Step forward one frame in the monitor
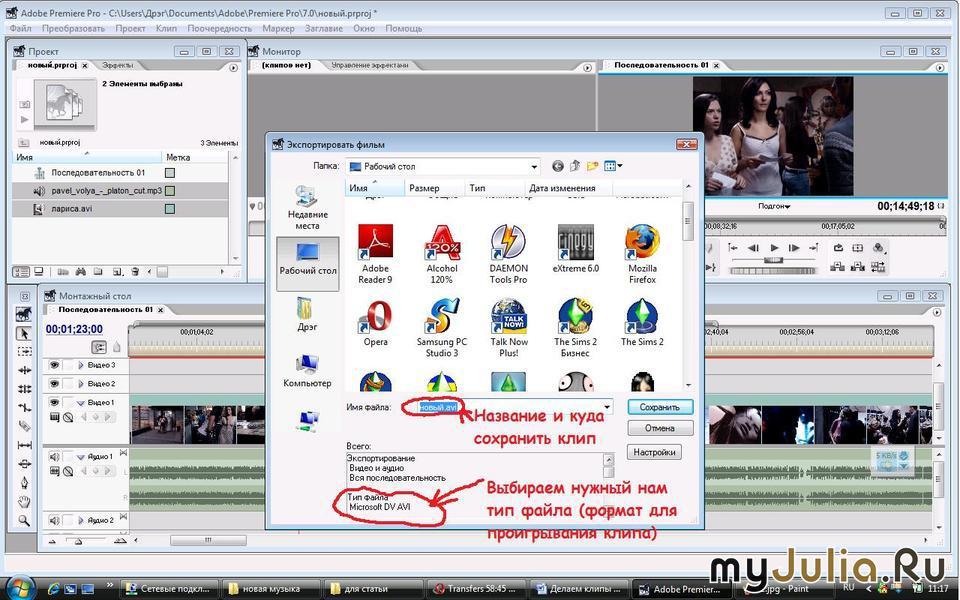This screenshot has height=600, width=960. click(x=794, y=248)
